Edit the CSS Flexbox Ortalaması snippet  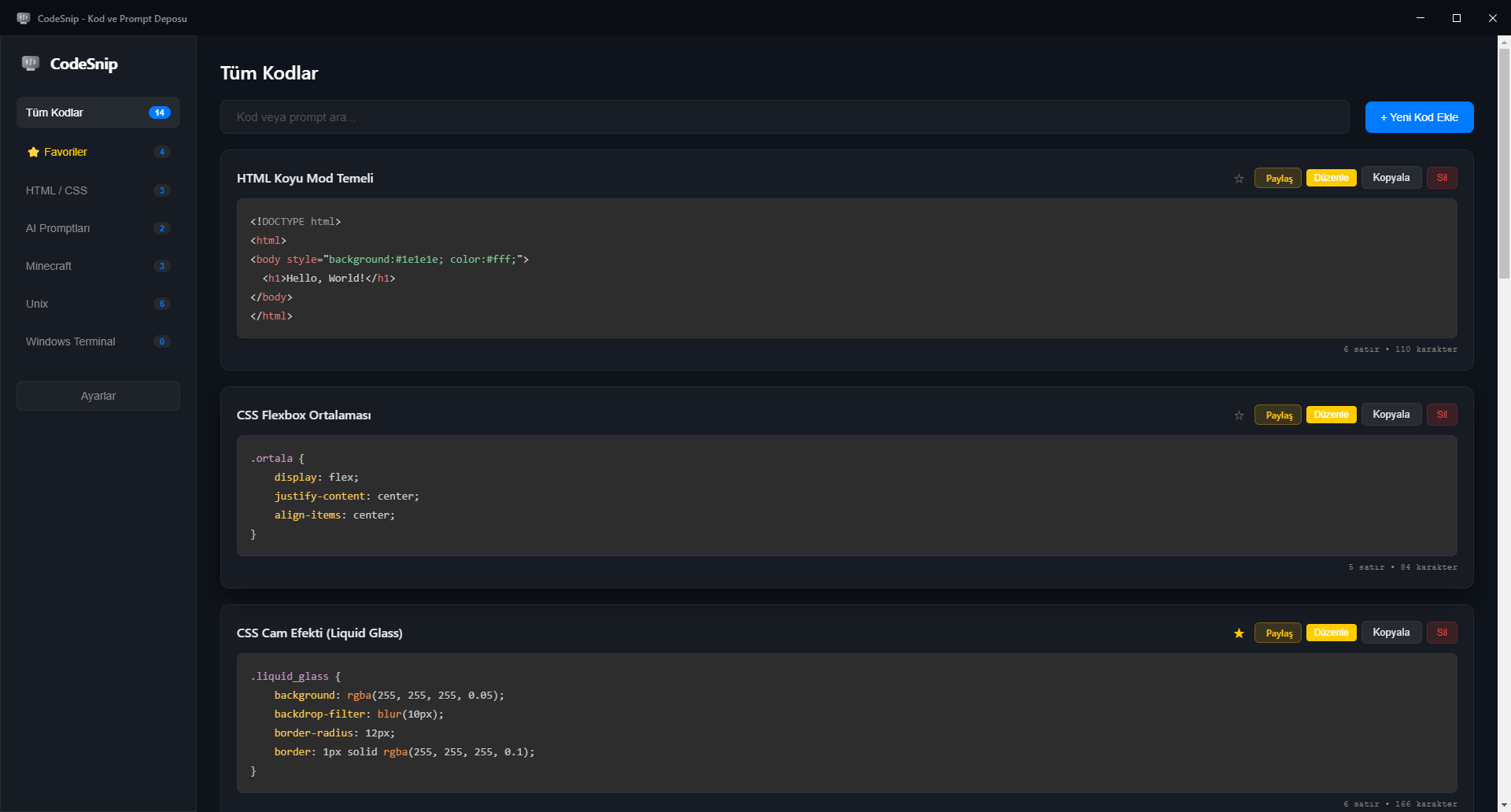click(x=1331, y=415)
